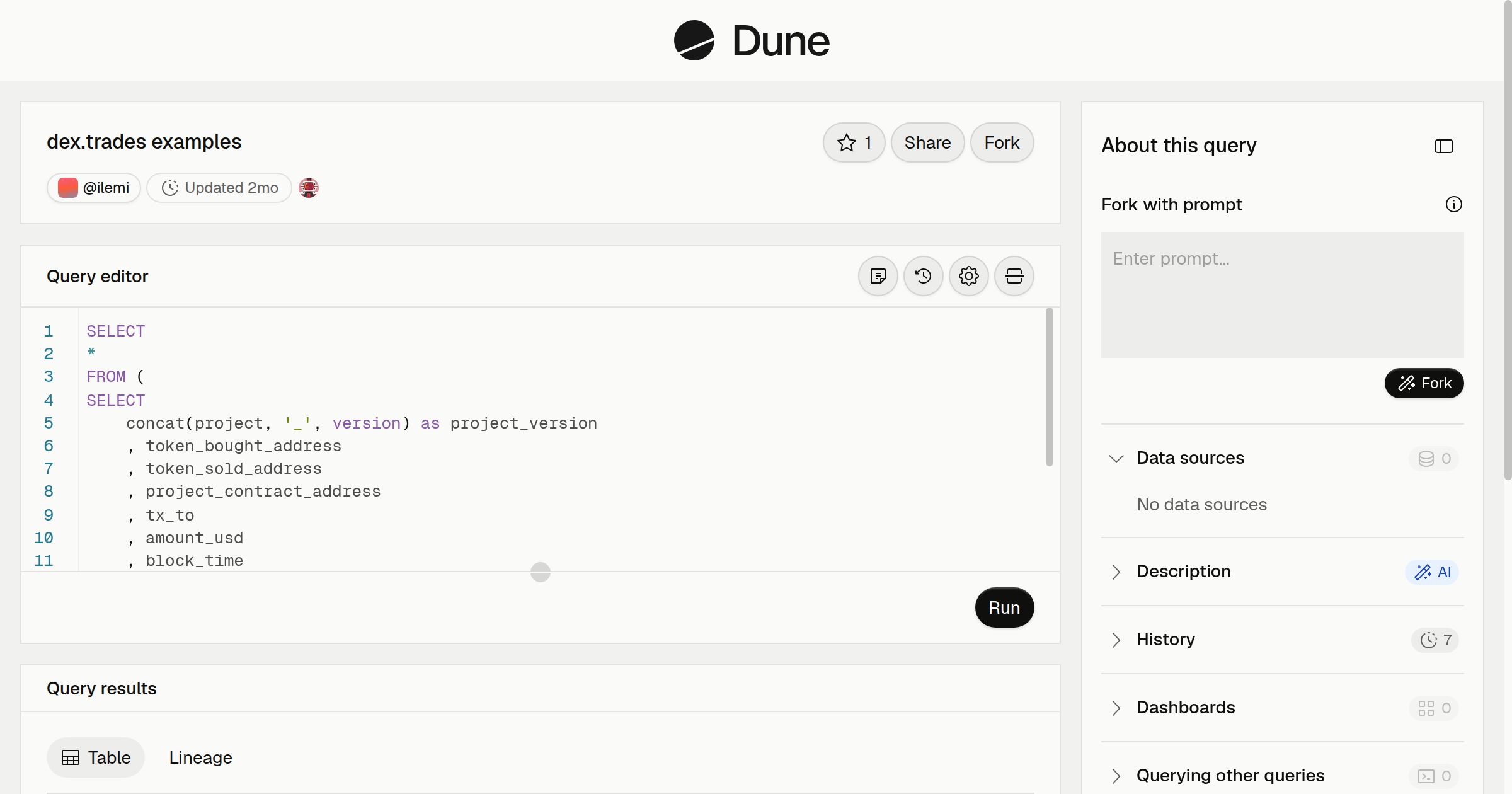Toggle the editor layout collapse icon

point(1014,276)
